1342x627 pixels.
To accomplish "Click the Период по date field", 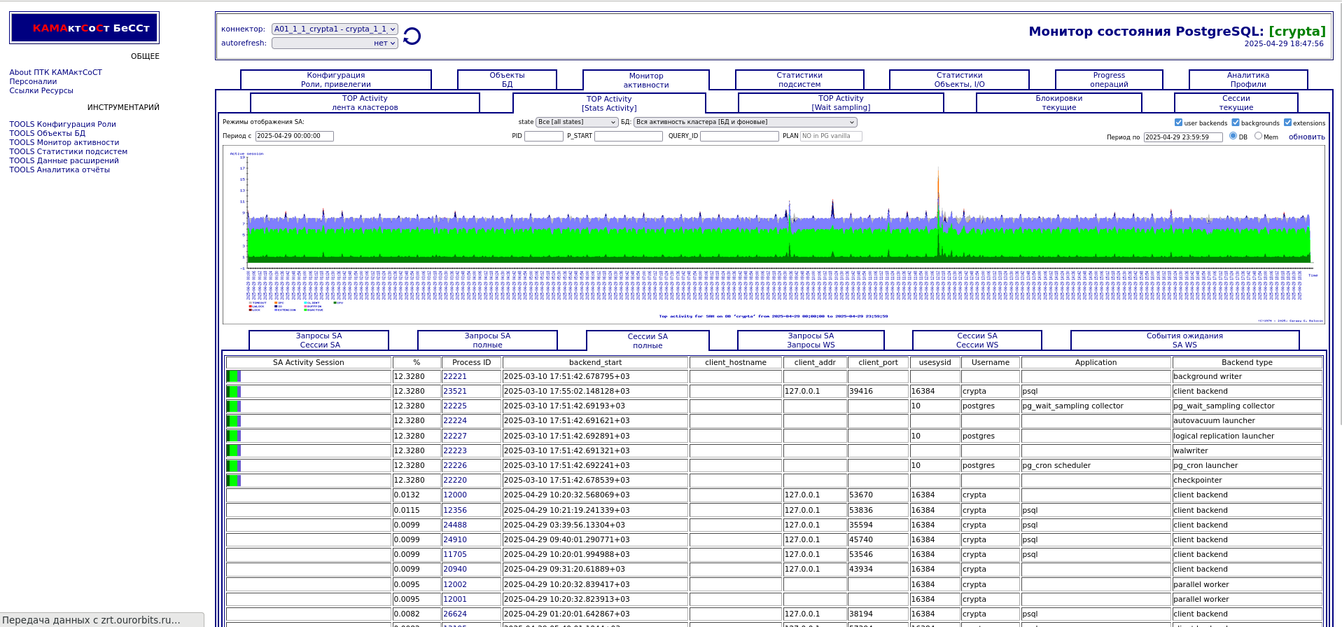I will [x=1182, y=137].
